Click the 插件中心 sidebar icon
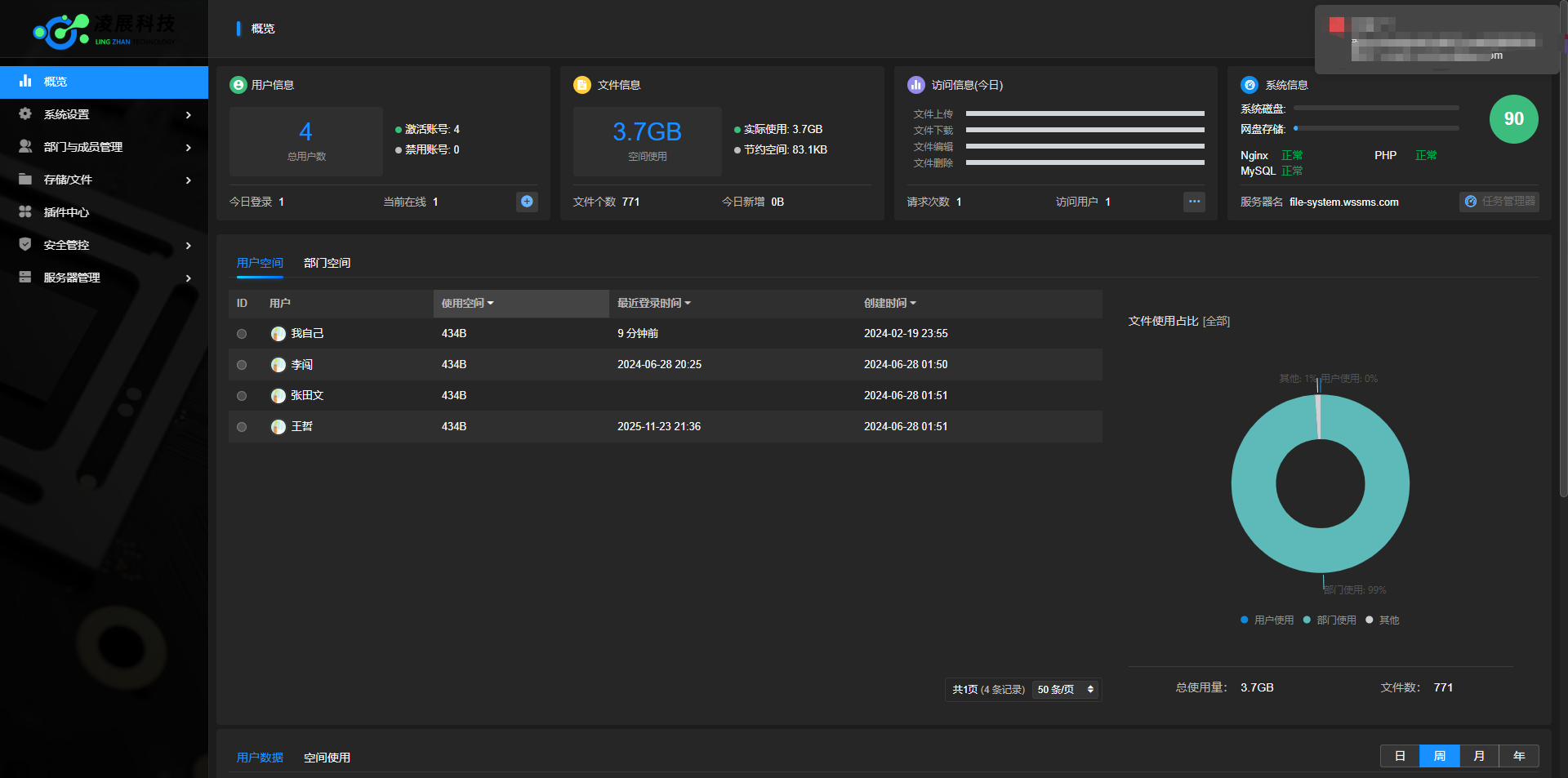 pos(25,212)
